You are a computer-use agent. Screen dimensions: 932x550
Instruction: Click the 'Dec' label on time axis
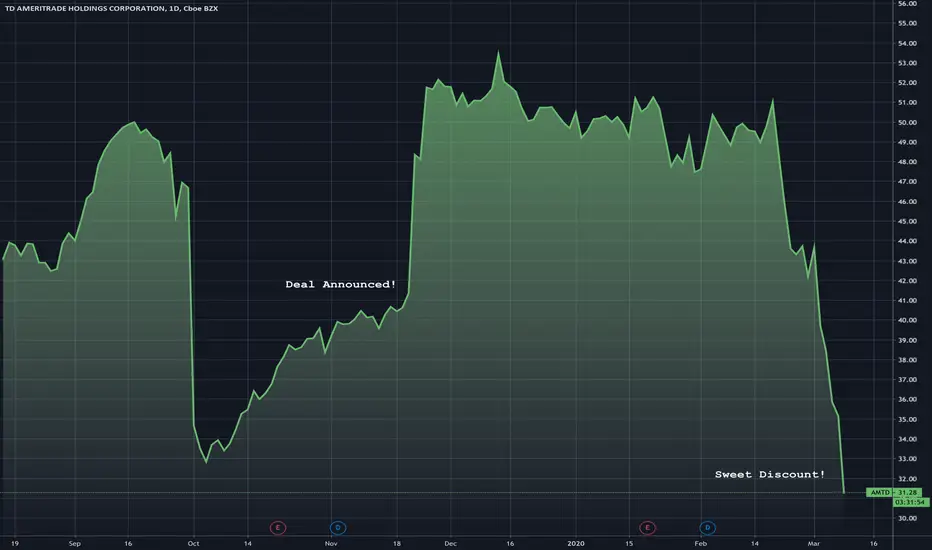pos(451,543)
